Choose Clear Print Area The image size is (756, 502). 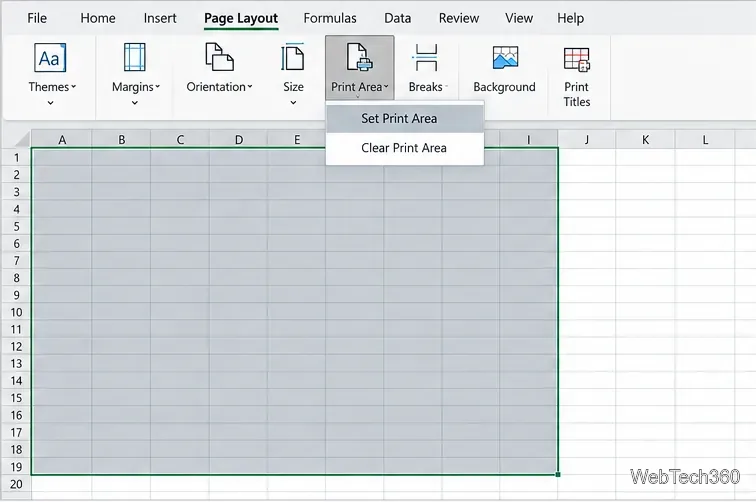pyautogui.click(x=405, y=148)
